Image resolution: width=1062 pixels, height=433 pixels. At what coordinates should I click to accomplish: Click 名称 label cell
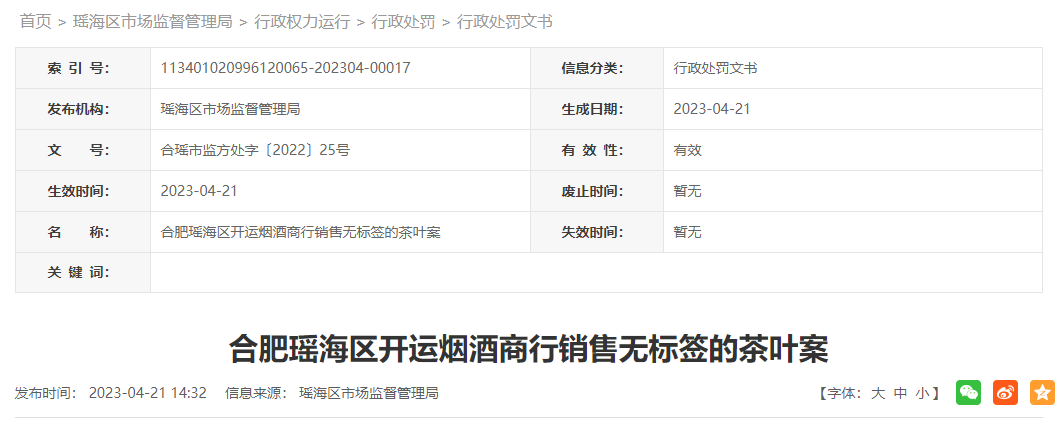[83, 232]
